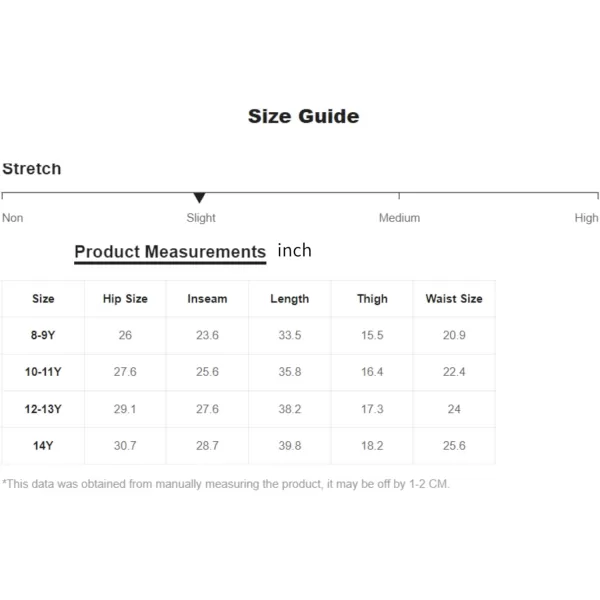The image size is (600, 600).
Task: Click the 'Thigh' column header
Action: (372, 299)
